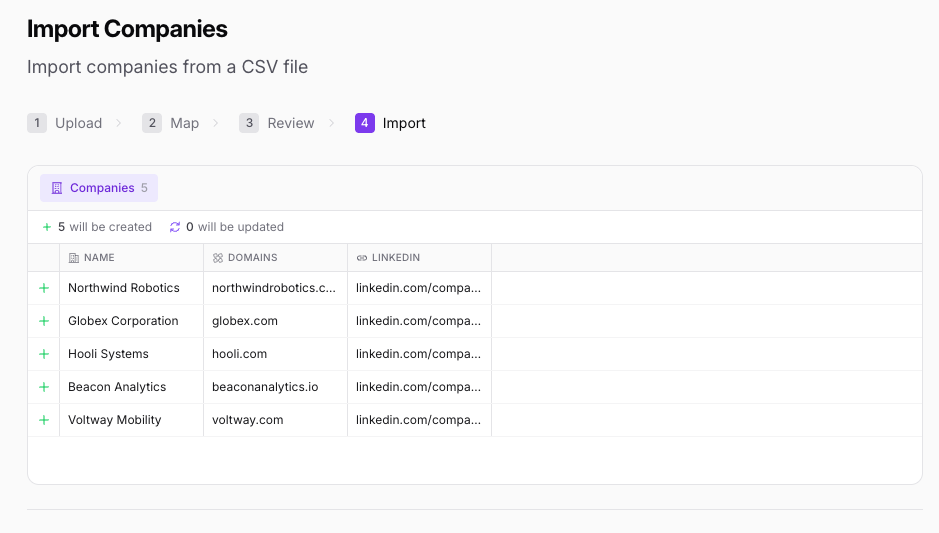Select the Globex Corporation name cell

click(132, 321)
